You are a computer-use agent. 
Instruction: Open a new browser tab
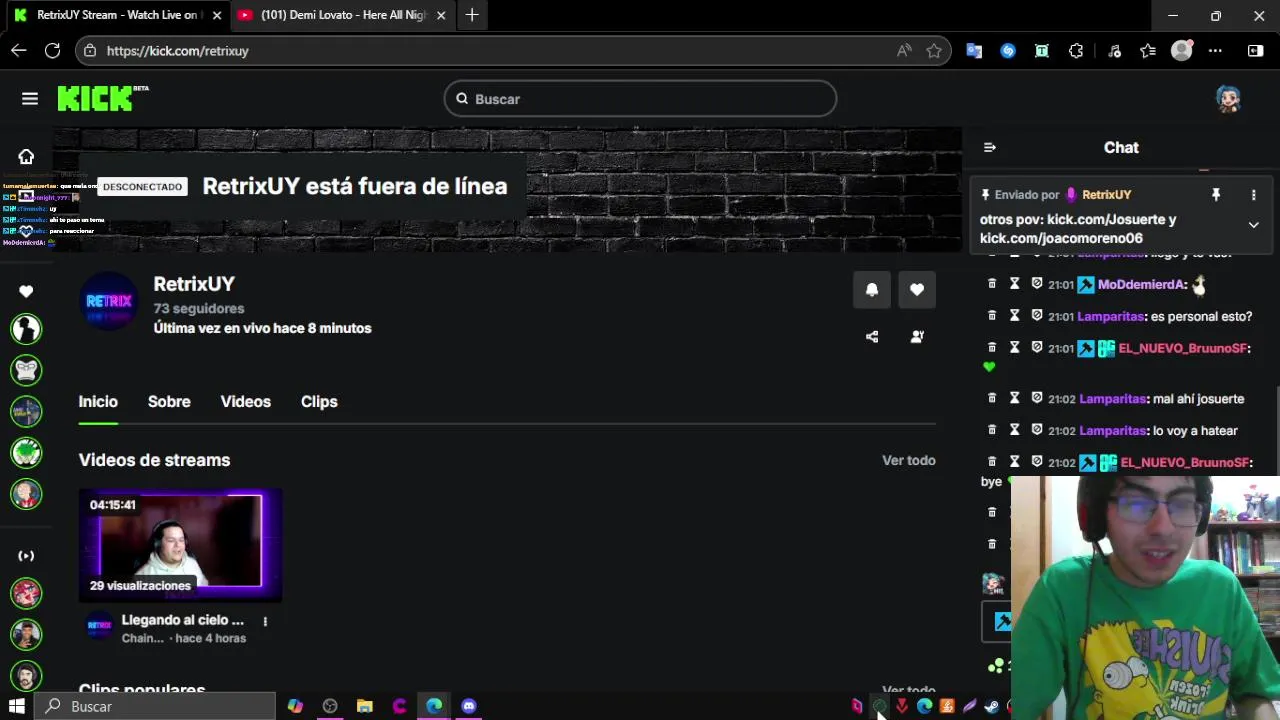[x=472, y=15]
